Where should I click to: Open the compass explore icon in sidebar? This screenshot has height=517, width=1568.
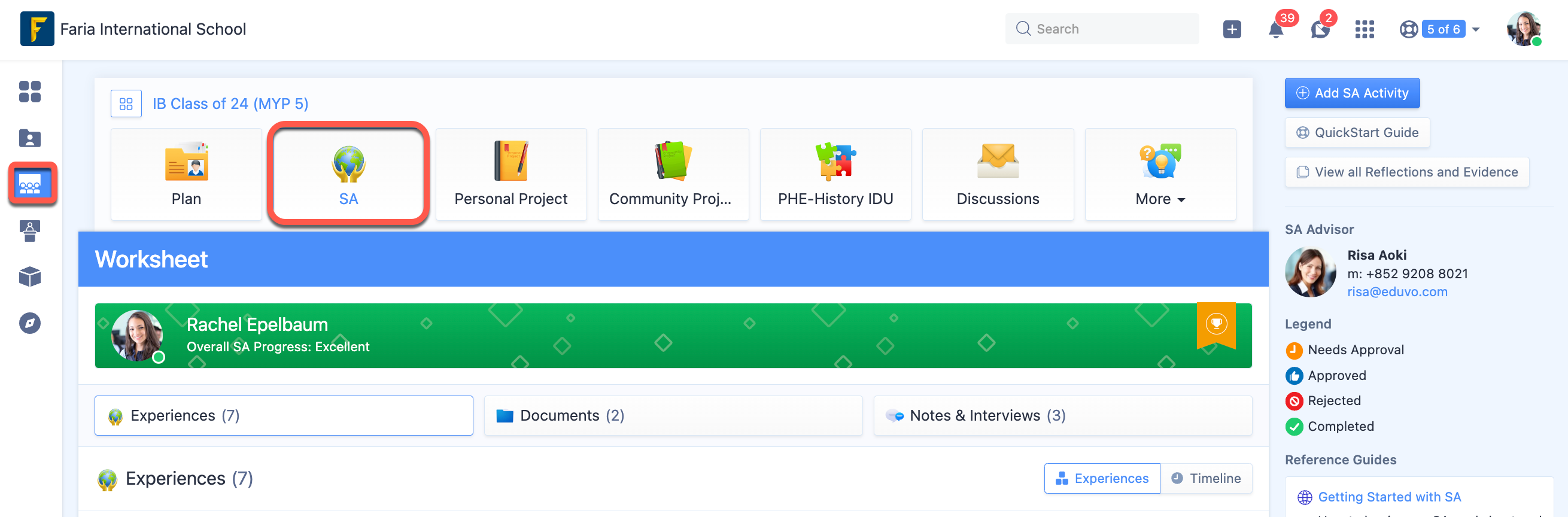(30, 323)
